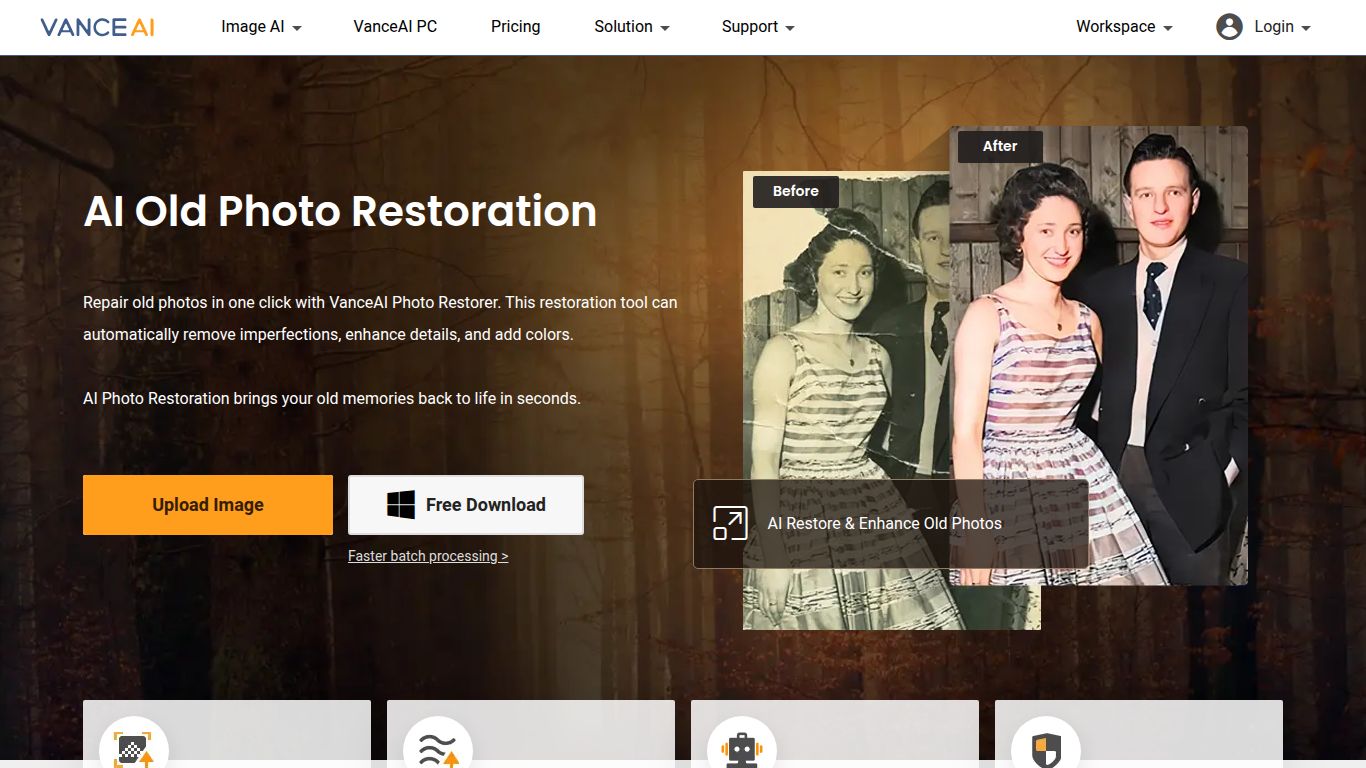Open the Workspace dropdown
This screenshot has height=768, width=1366.
pyautogui.click(x=1122, y=27)
